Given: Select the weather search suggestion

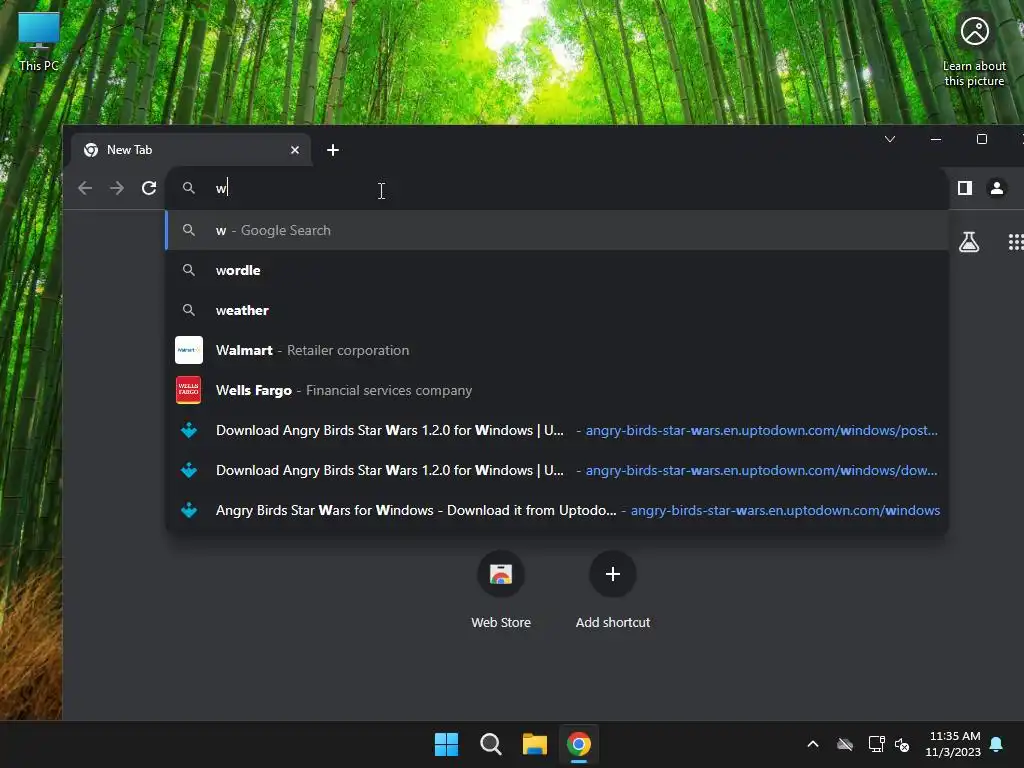Looking at the screenshot, I should coord(557,310).
